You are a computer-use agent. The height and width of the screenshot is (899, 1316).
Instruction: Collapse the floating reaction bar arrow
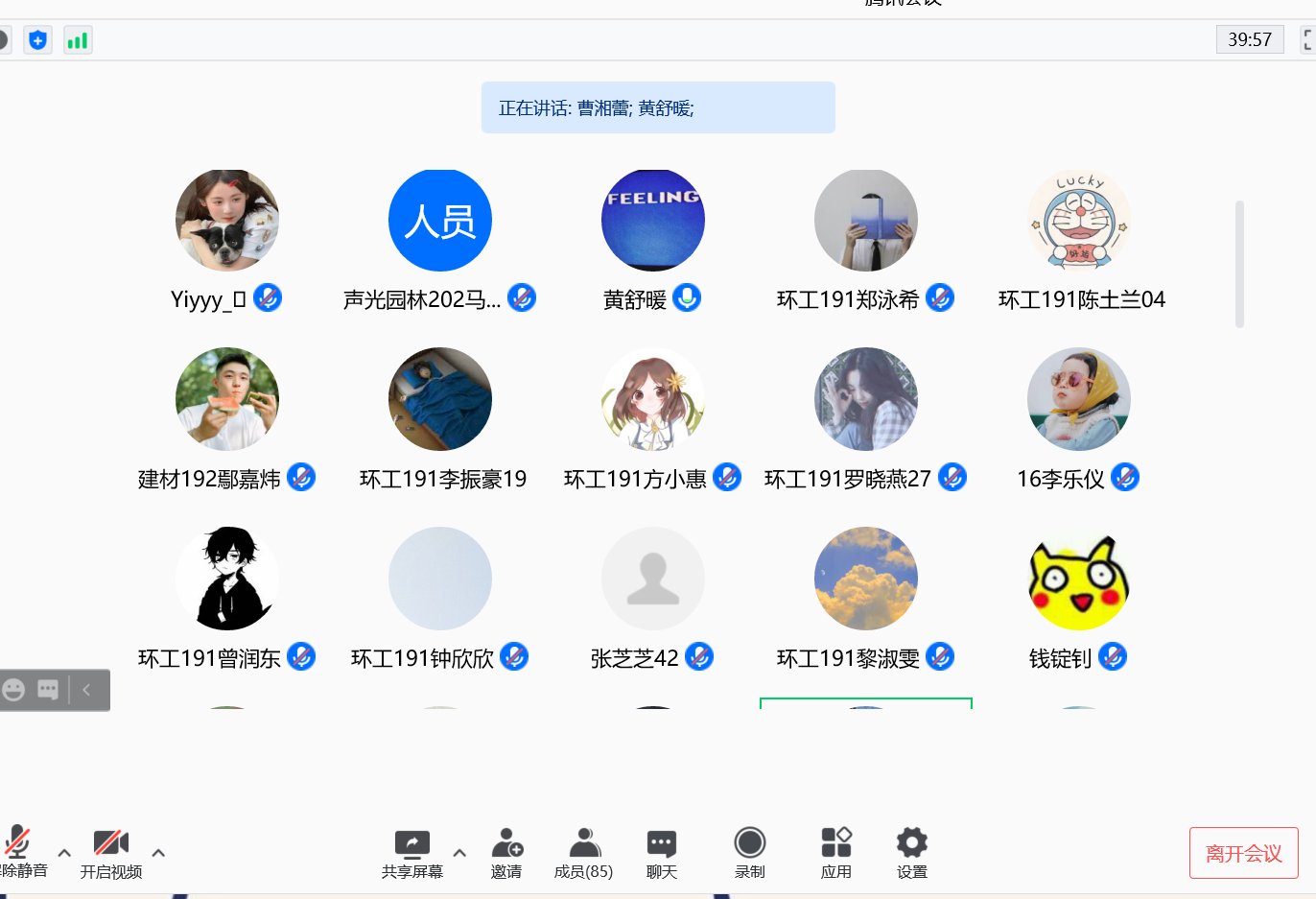pos(86,690)
